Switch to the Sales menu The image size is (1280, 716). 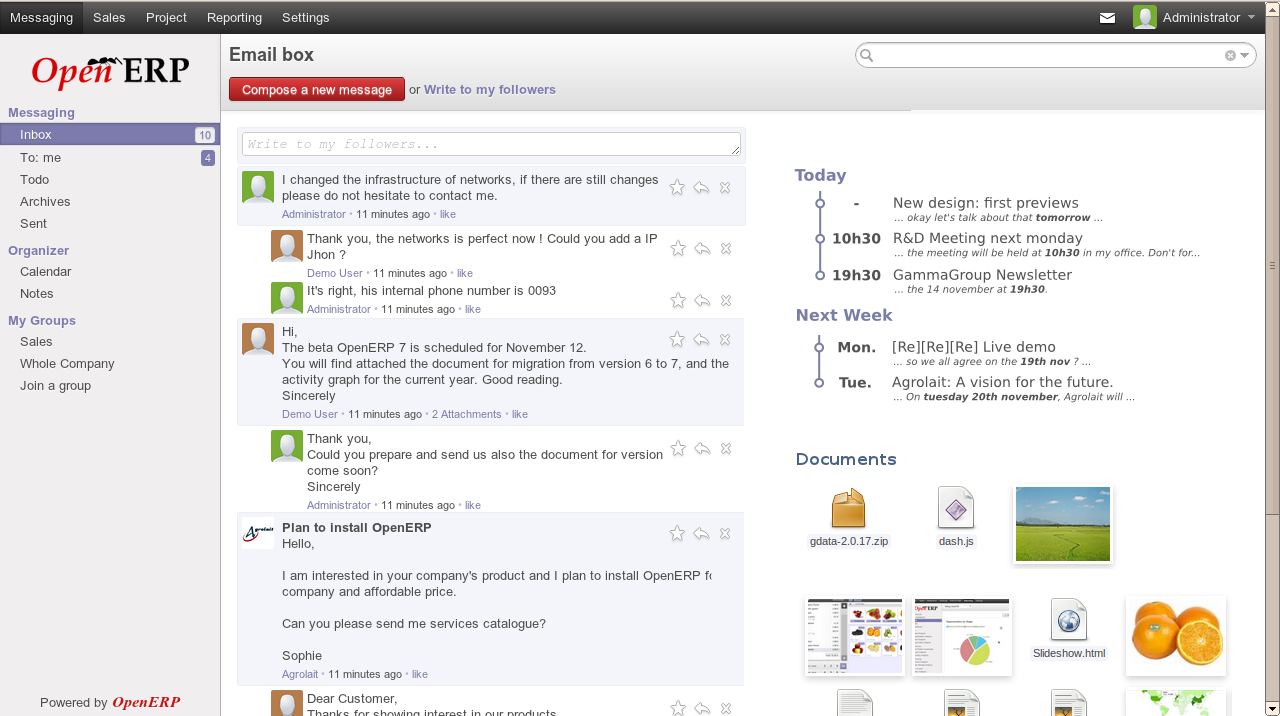[x=109, y=18]
